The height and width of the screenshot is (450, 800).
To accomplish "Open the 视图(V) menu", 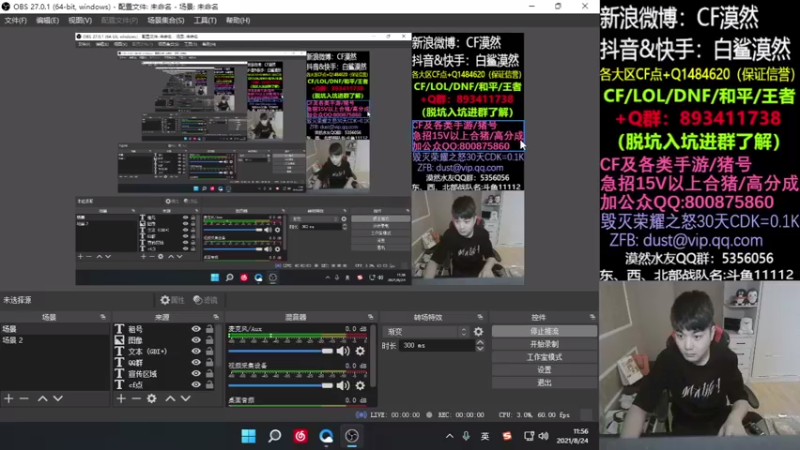I will tap(80, 20).
